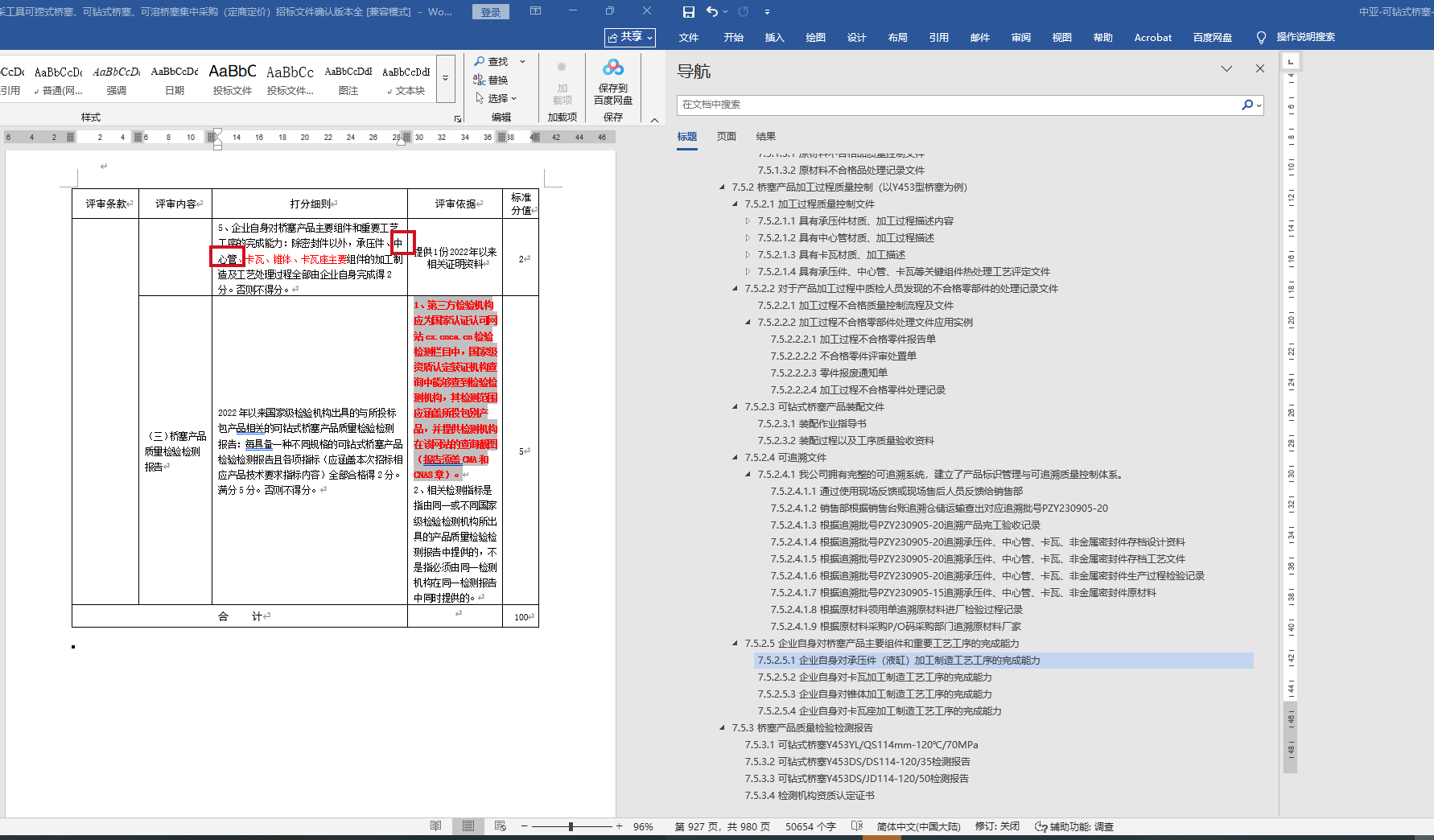Expand 7.5.2.1.1 具有承压件材质 heading
The height and width of the screenshot is (840, 1434).
coord(748,221)
